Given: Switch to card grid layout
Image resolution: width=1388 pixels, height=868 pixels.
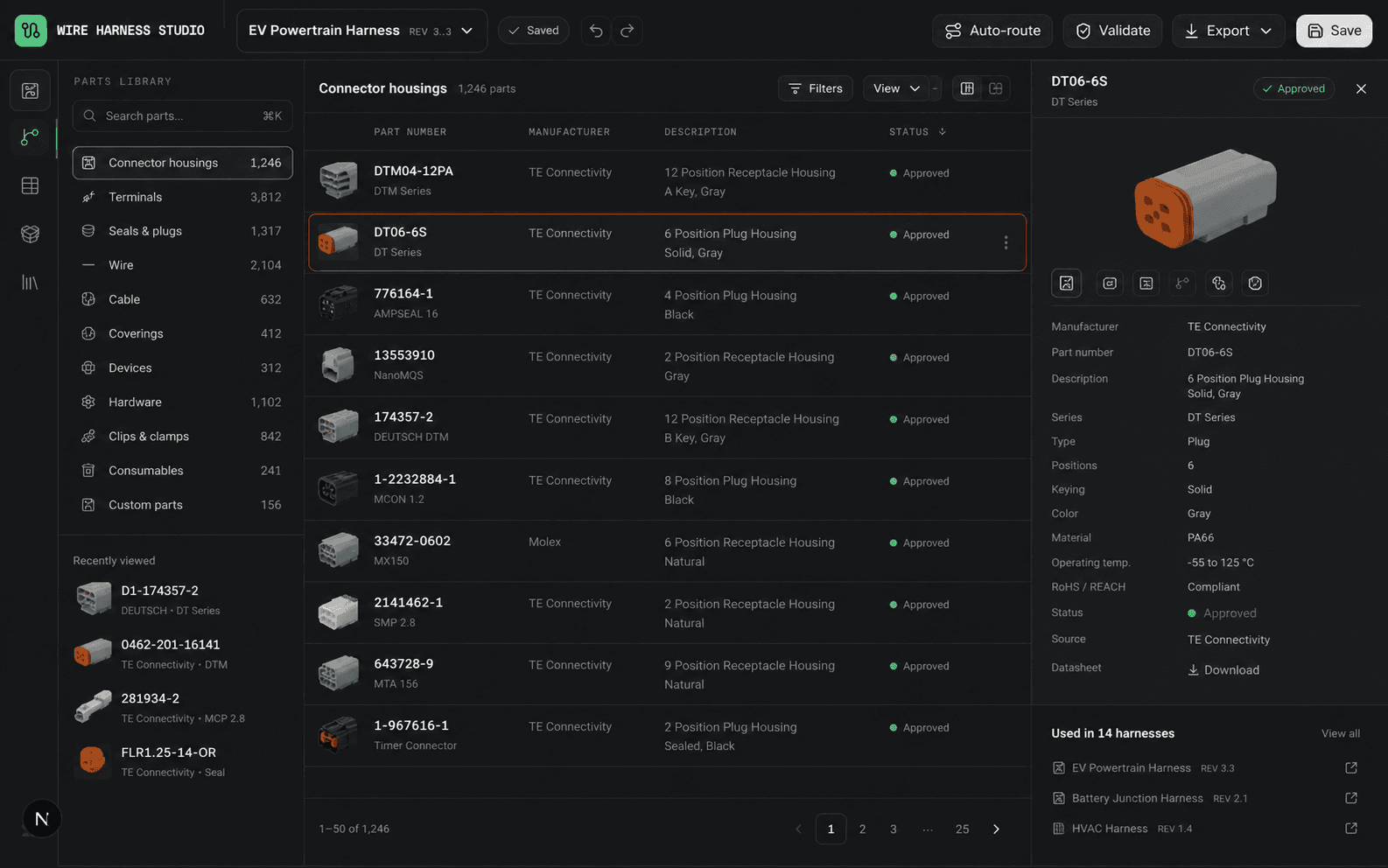Looking at the screenshot, I should click(996, 88).
